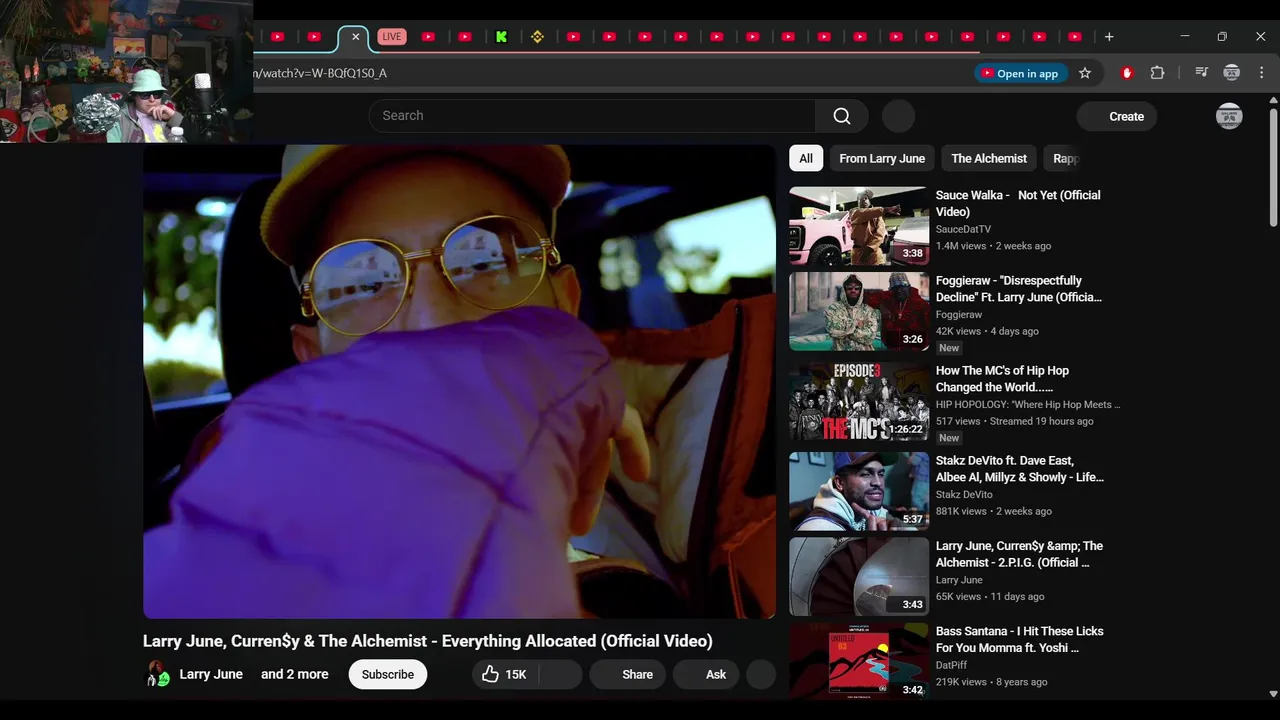Viewport: 1280px width, 720px height.
Task: Open more actions button beside Ask
Action: [x=761, y=674]
